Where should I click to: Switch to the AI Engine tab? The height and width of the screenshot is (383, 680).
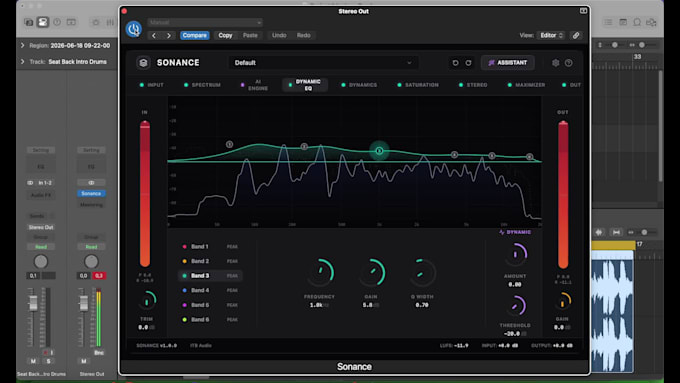255,85
